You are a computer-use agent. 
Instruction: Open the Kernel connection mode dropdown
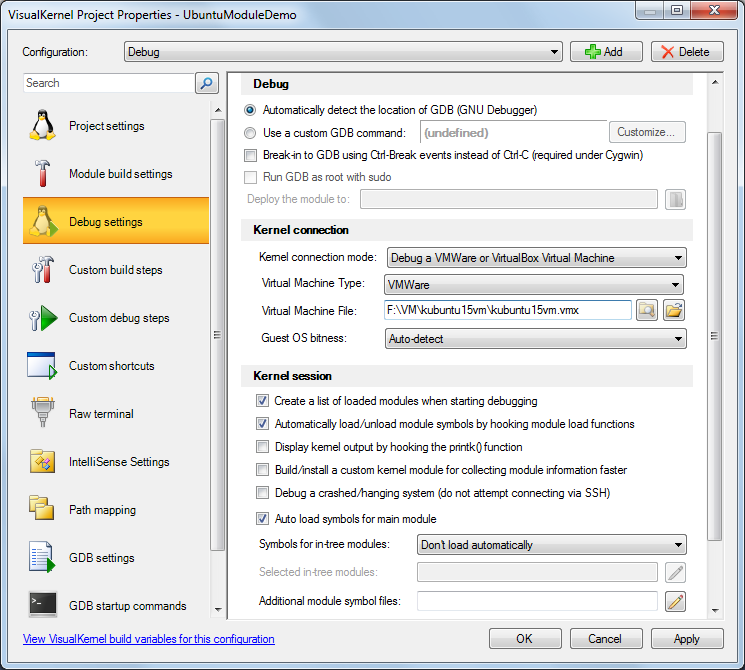point(536,258)
